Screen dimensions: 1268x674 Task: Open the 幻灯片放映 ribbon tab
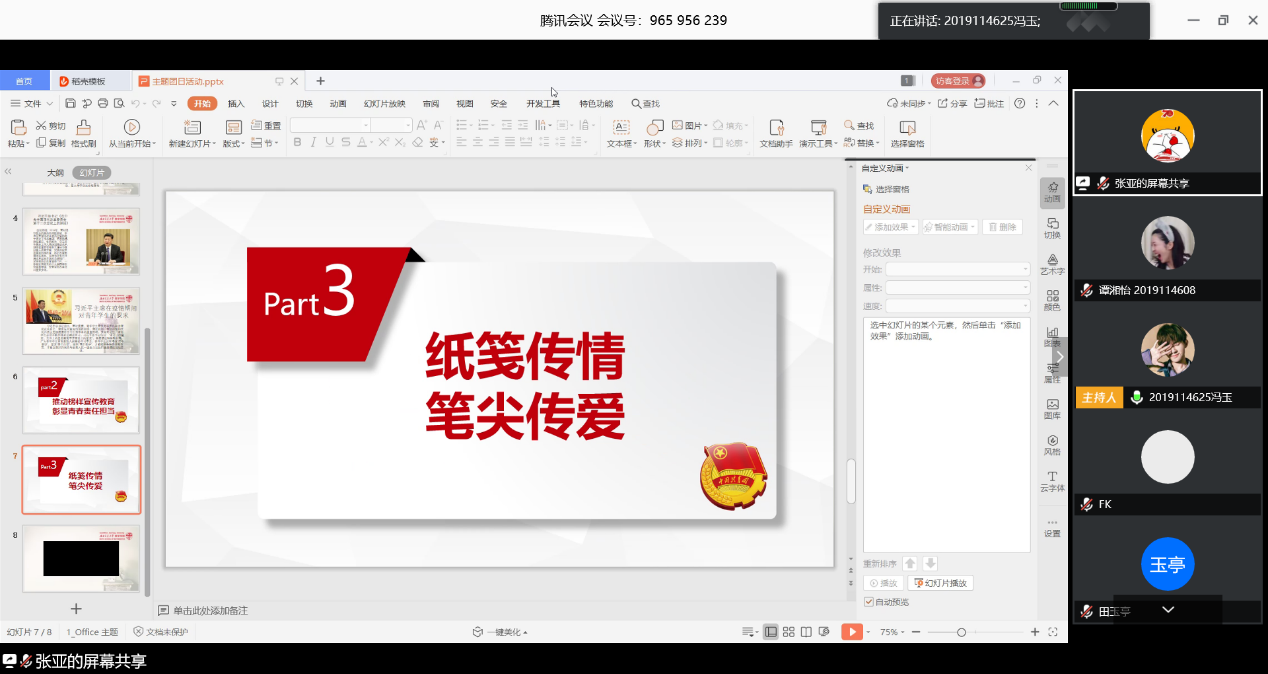tap(384, 103)
